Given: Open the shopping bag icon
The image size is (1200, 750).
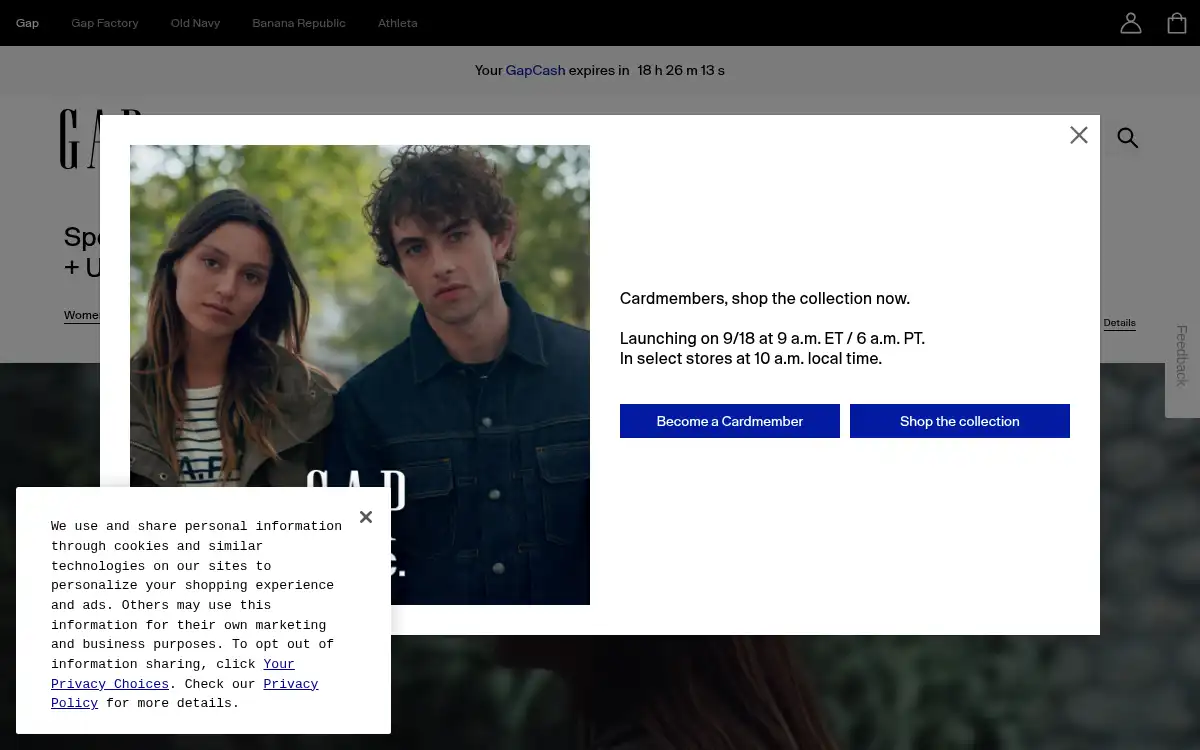Looking at the screenshot, I should [1177, 23].
